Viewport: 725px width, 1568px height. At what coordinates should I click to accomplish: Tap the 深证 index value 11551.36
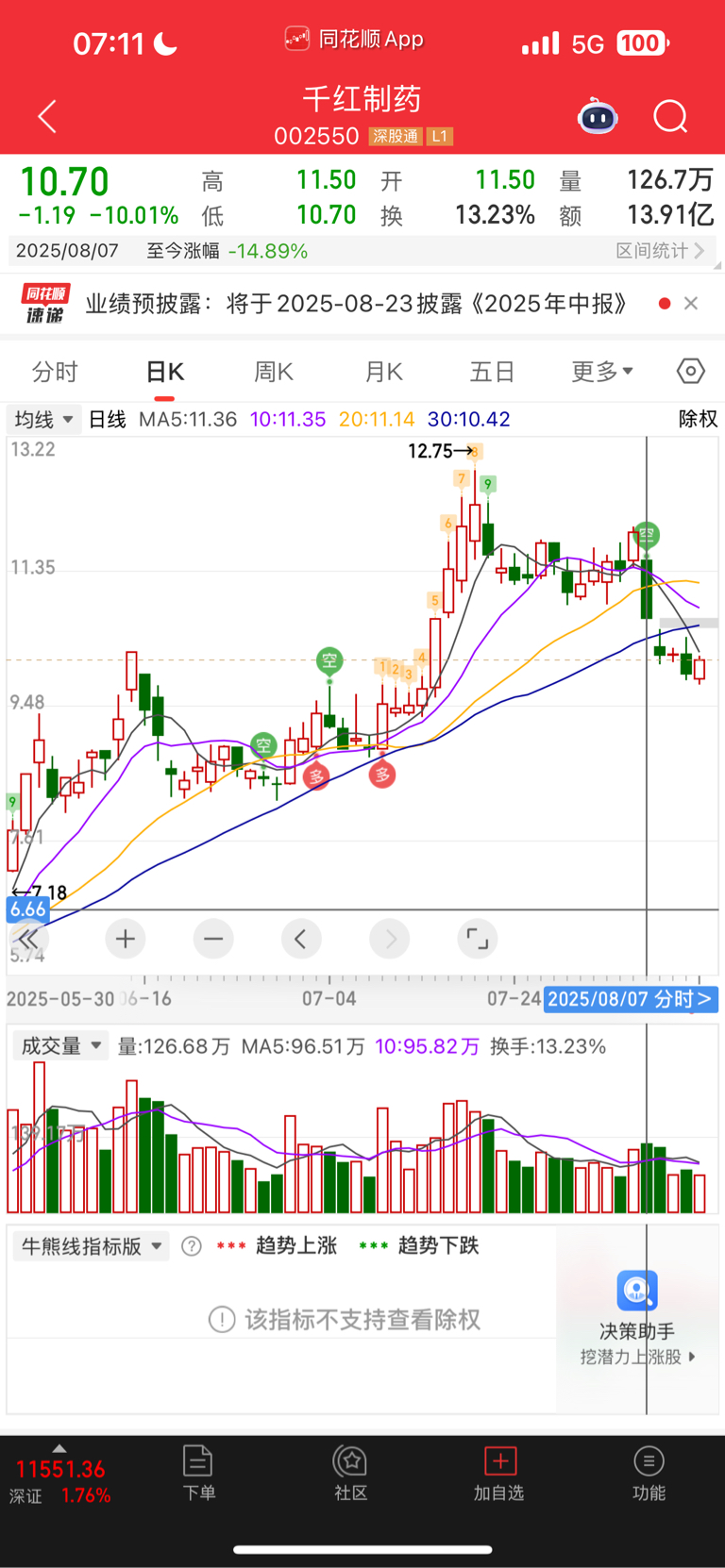point(59,1469)
